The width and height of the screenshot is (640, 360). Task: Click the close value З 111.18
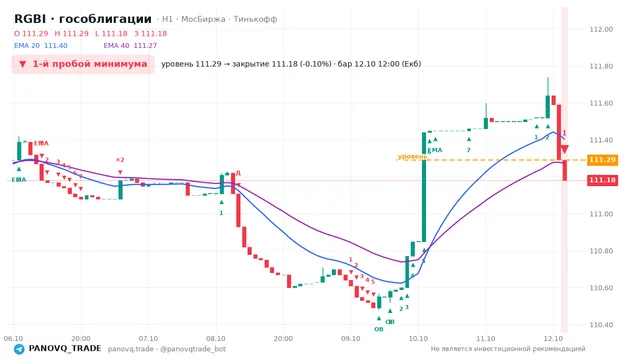(x=151, y=33)
